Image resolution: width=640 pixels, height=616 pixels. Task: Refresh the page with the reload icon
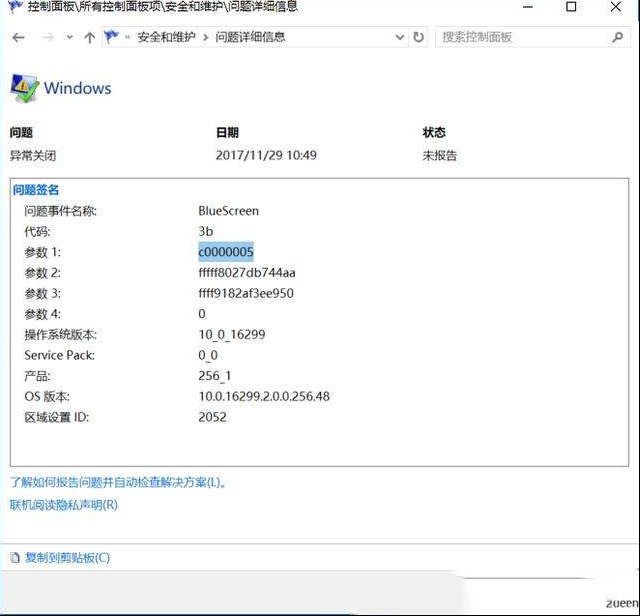418,38
